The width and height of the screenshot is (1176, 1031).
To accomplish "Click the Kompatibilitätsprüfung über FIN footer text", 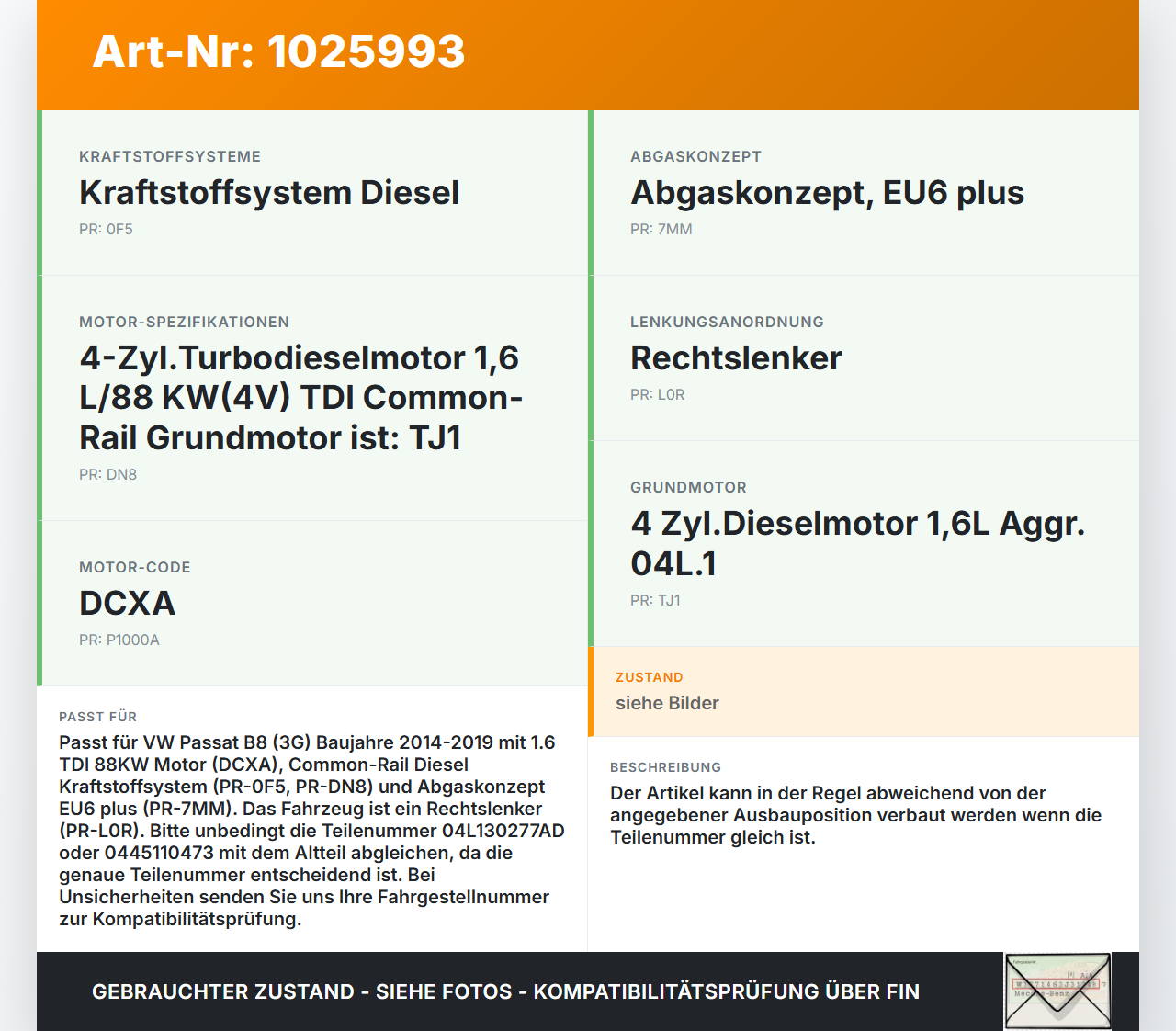I will pyautogui.click(x=726, y=992).
